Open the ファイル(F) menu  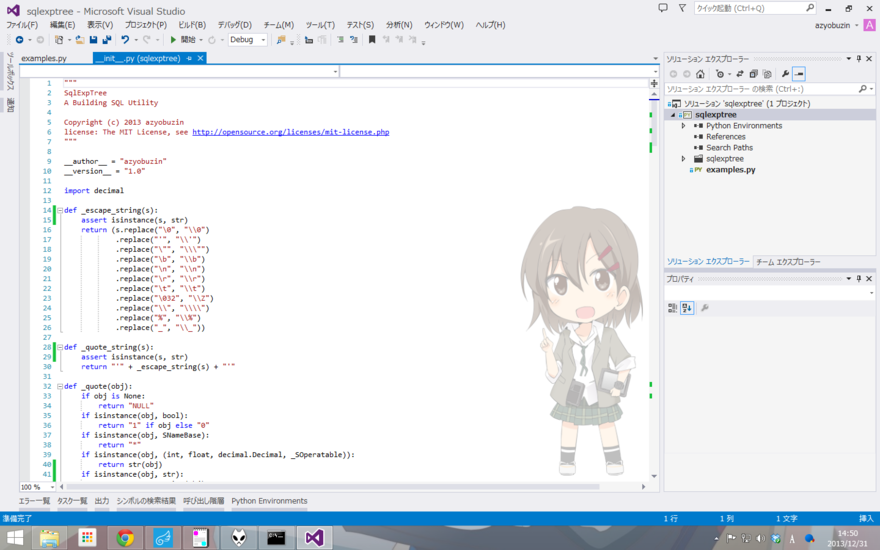tap(22, 25)
